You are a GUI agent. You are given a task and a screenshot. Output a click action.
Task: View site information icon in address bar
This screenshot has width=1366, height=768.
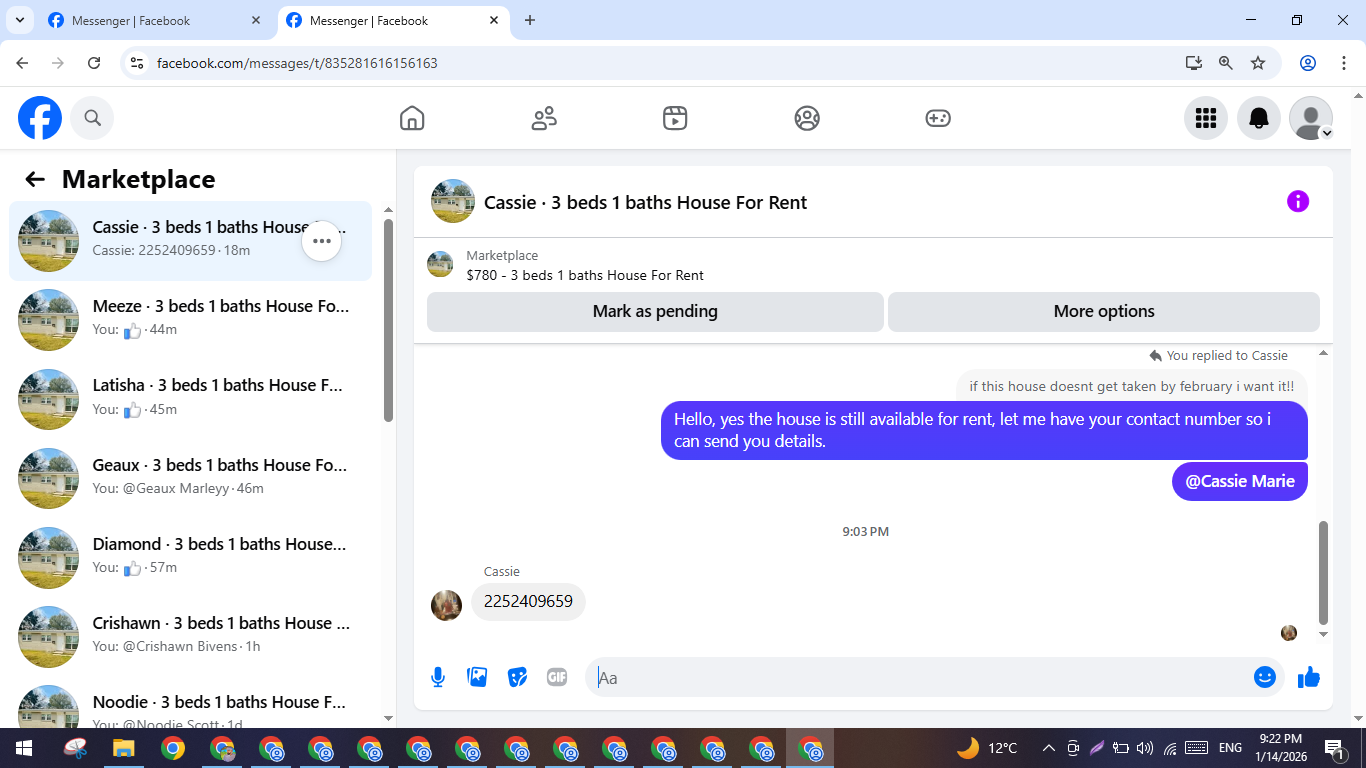(138, 63)
